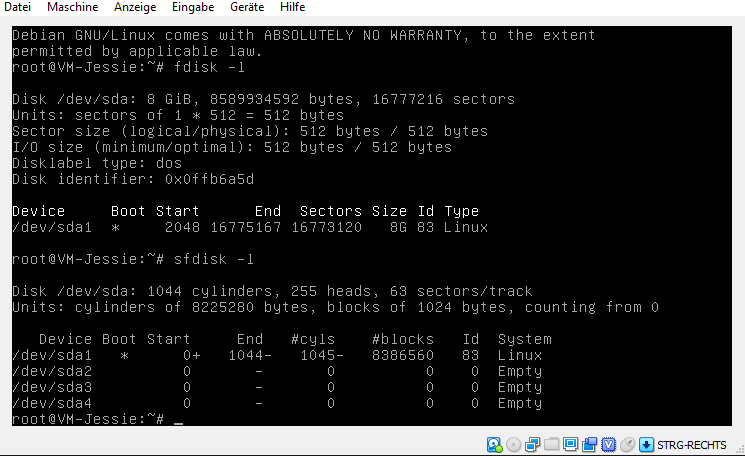Click the '16773120' sectors value

coord(326,227)
